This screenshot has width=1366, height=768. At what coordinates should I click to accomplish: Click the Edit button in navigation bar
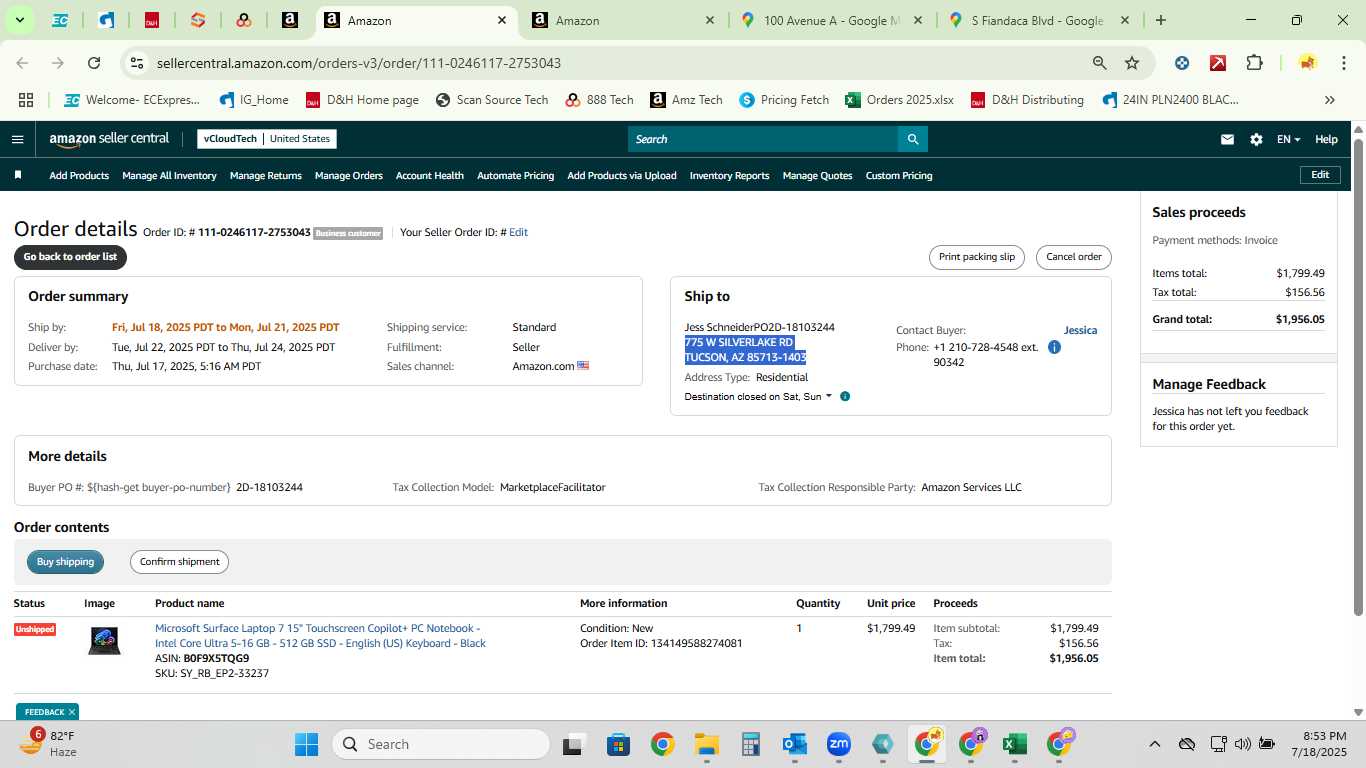[x=1320, y=175]
